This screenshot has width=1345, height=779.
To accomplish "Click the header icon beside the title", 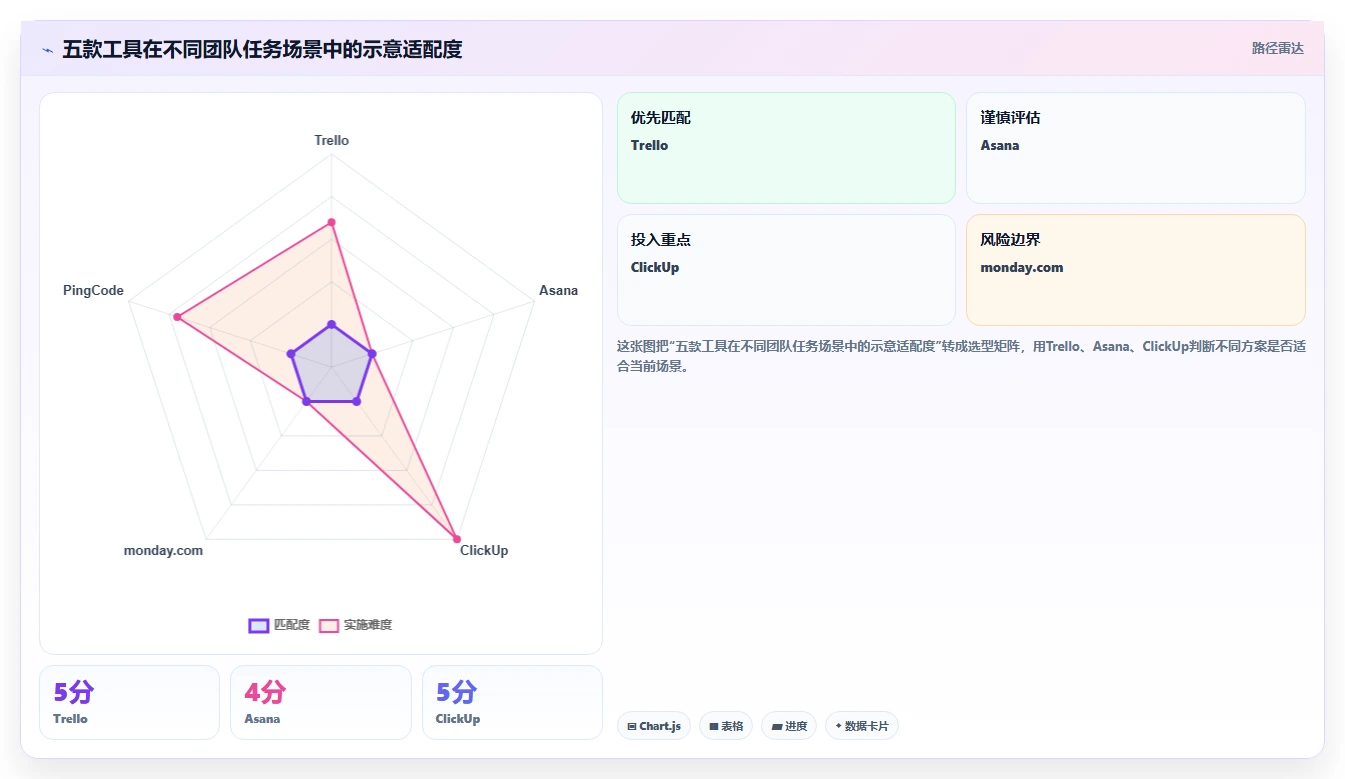I will click(x=48, y=50).
